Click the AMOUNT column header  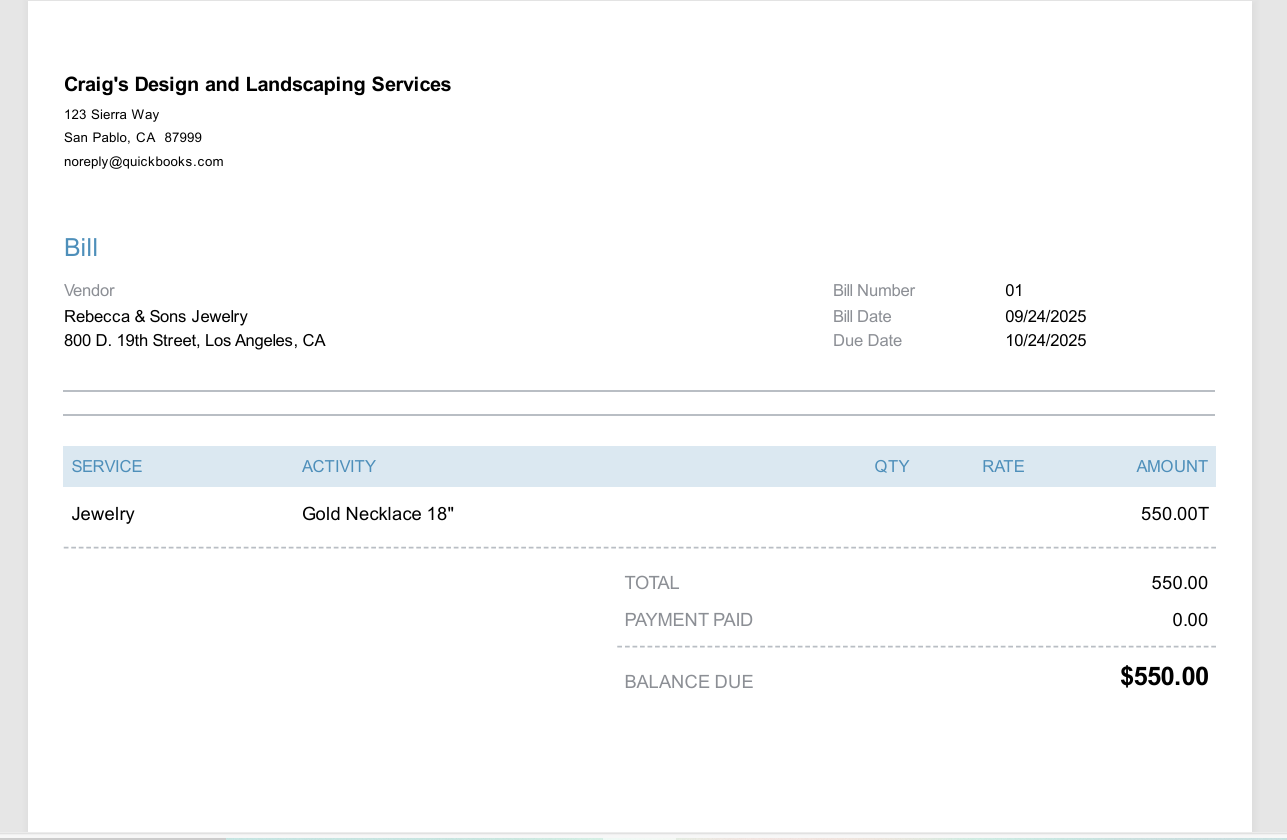[1171, 467]
